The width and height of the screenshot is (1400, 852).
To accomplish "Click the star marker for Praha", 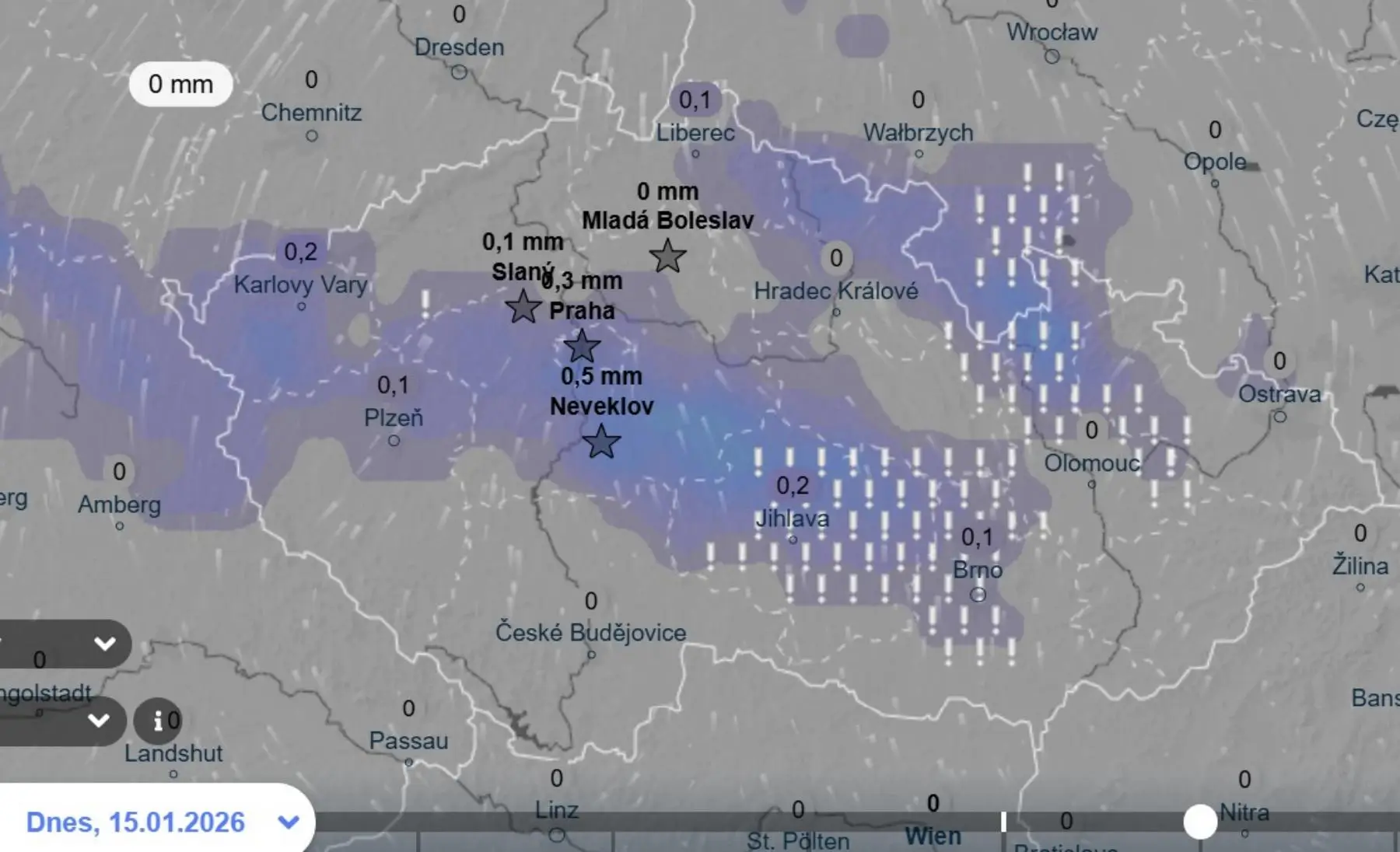I will (x=582, y=347).
